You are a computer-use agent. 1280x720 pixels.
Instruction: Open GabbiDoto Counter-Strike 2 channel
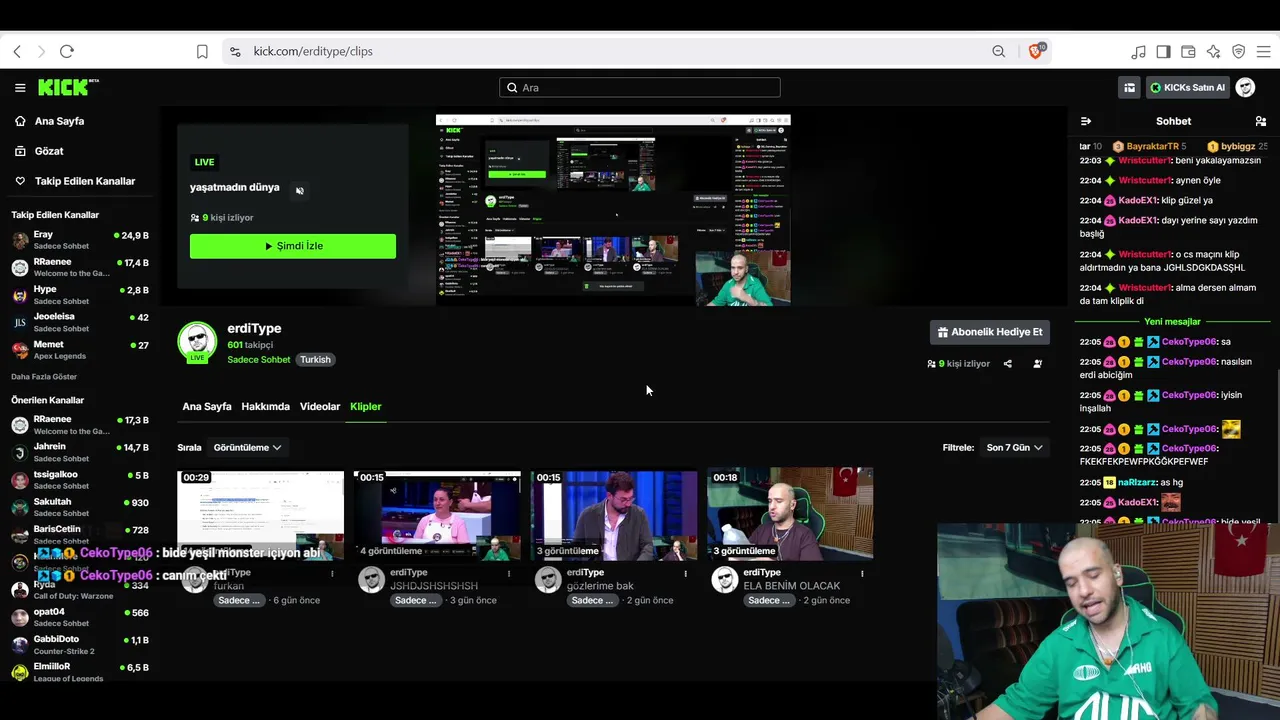coord(80,645)
